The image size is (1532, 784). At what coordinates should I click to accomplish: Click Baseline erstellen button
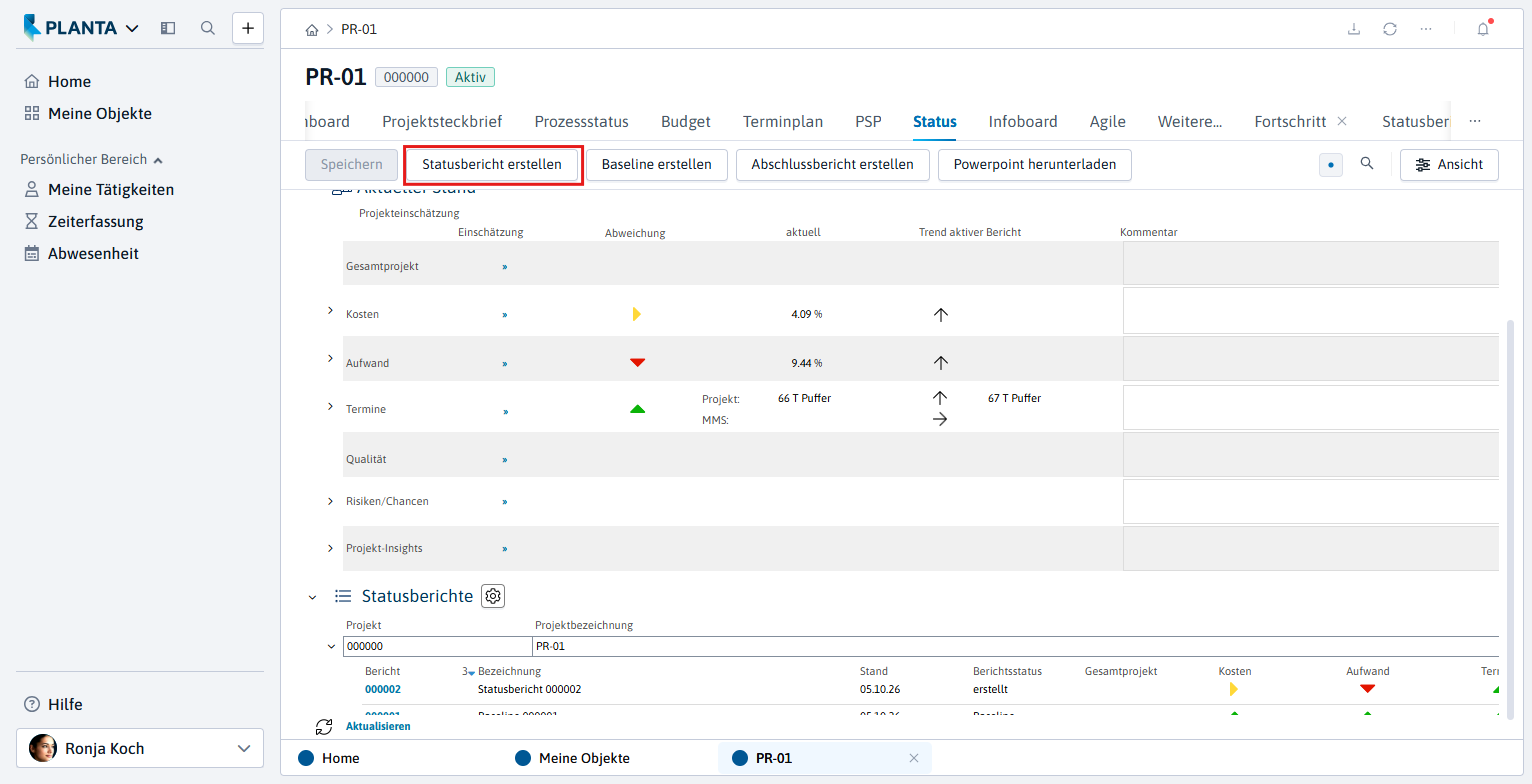(x=657, y=164)
